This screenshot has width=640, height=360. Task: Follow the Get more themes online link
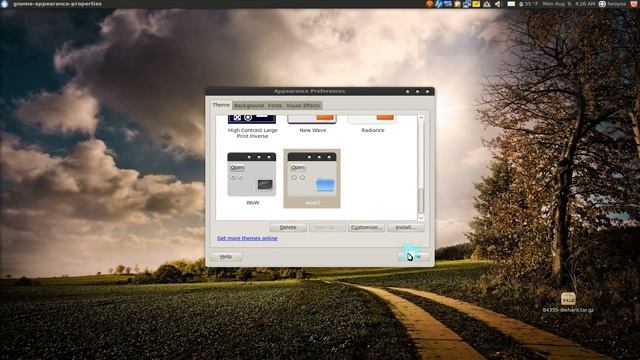coord(247,238)
